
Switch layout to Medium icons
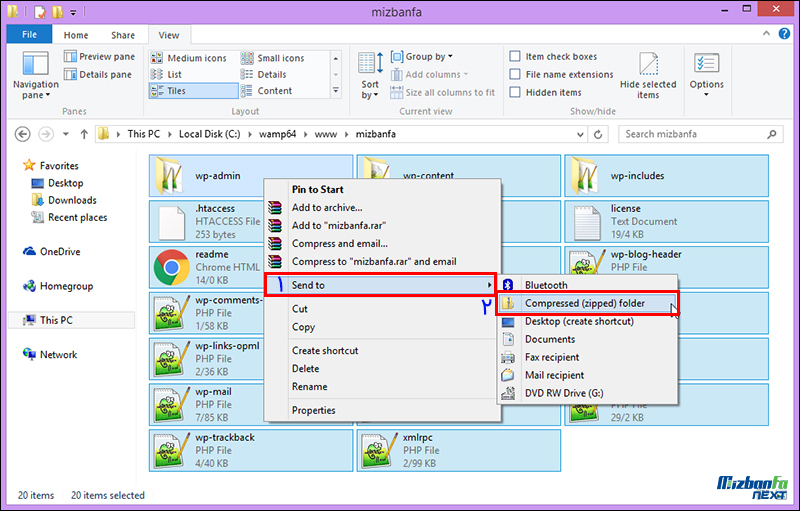(x=188, y=58)
